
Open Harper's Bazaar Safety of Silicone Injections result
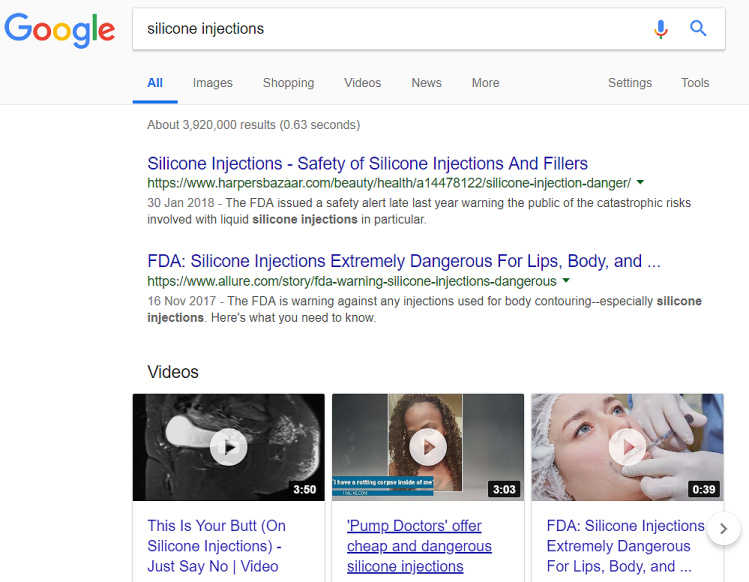pyautogui.click(x=367, y=163)
